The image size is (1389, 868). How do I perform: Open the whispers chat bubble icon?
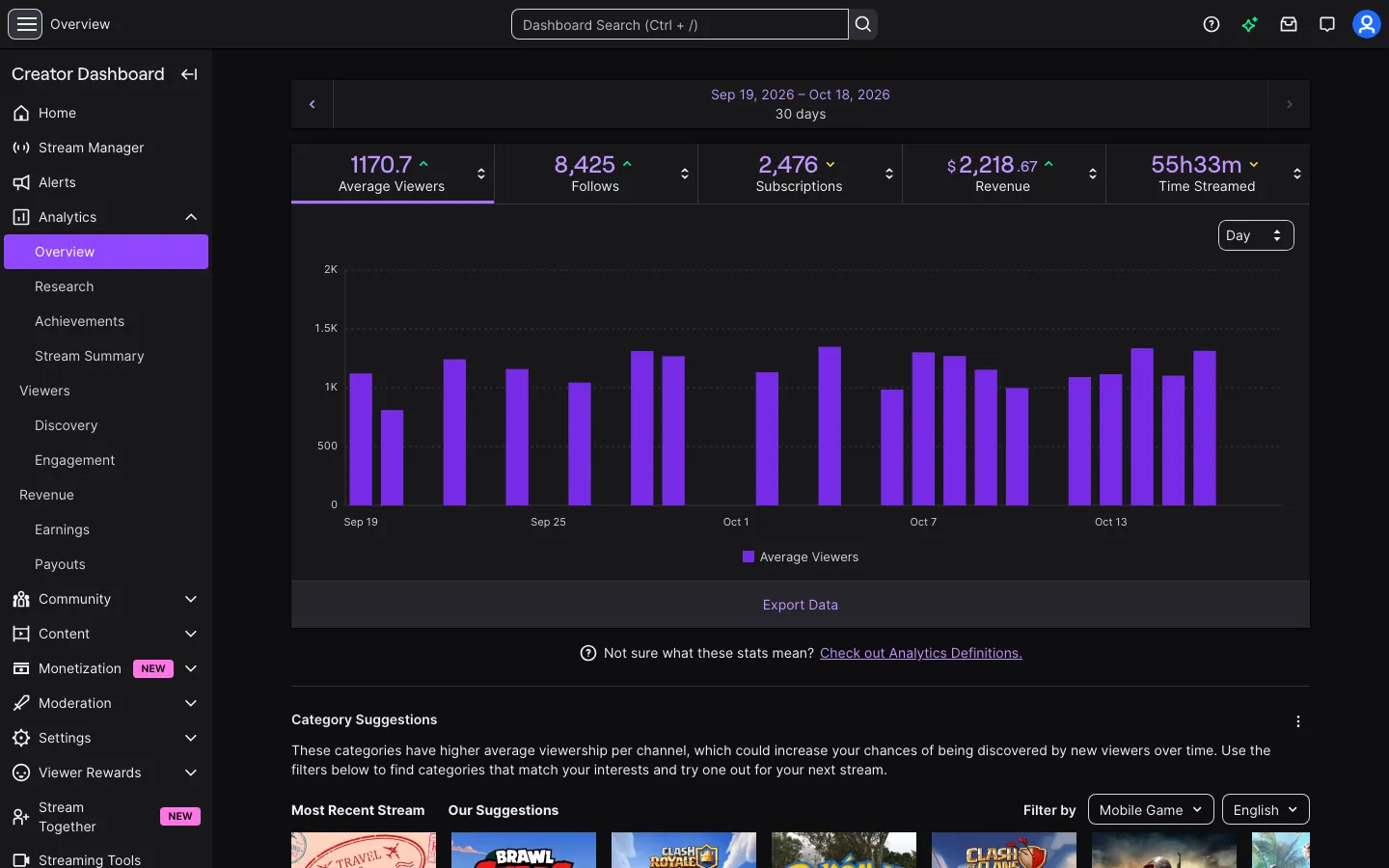point(1327,24)
